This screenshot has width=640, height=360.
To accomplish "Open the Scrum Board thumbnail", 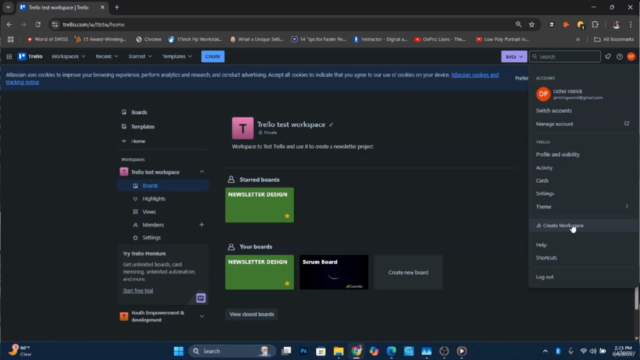I will pyautogui.click(x=334, y=272).
